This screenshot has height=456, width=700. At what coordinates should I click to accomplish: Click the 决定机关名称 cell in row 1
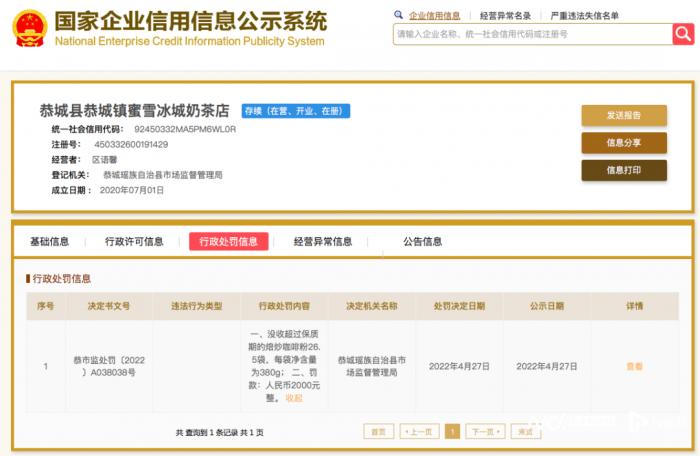(x=372, y=366)
